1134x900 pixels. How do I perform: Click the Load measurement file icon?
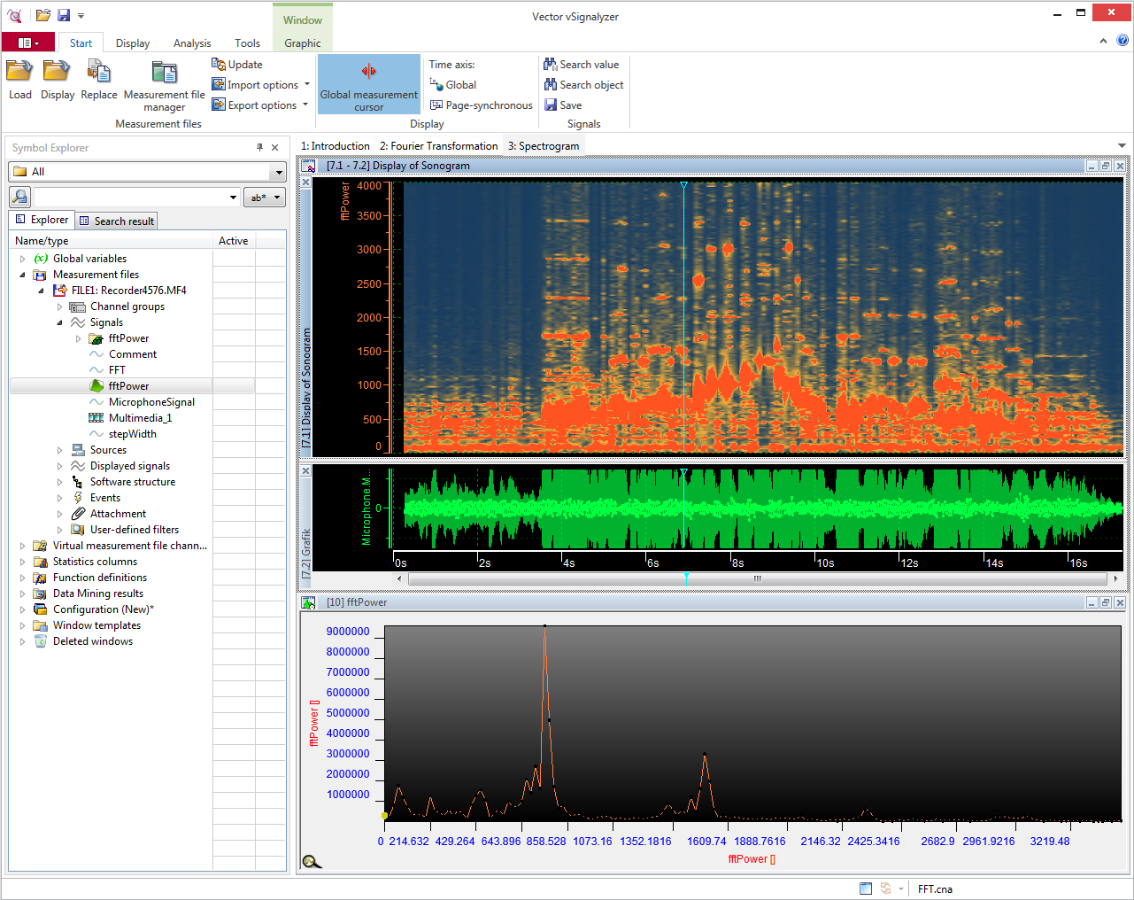(x=20, y=72)
